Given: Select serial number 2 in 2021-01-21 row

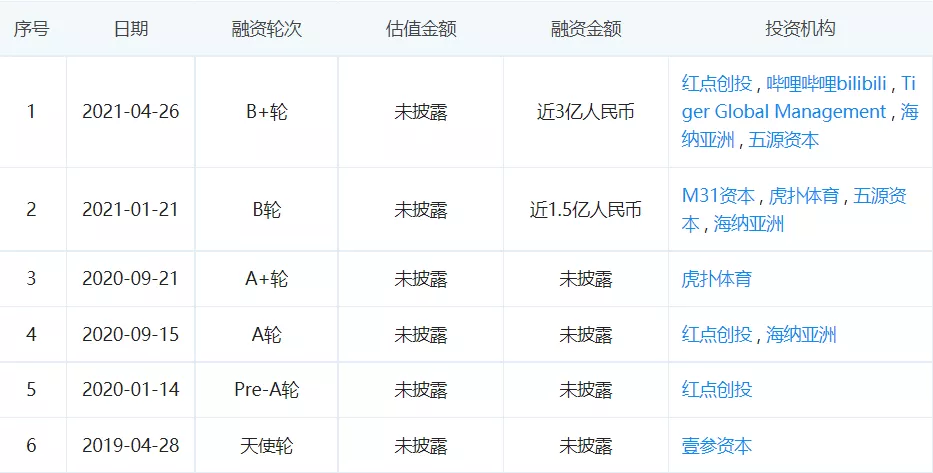Looking at the screenshot, I should [x=31, y=209].
